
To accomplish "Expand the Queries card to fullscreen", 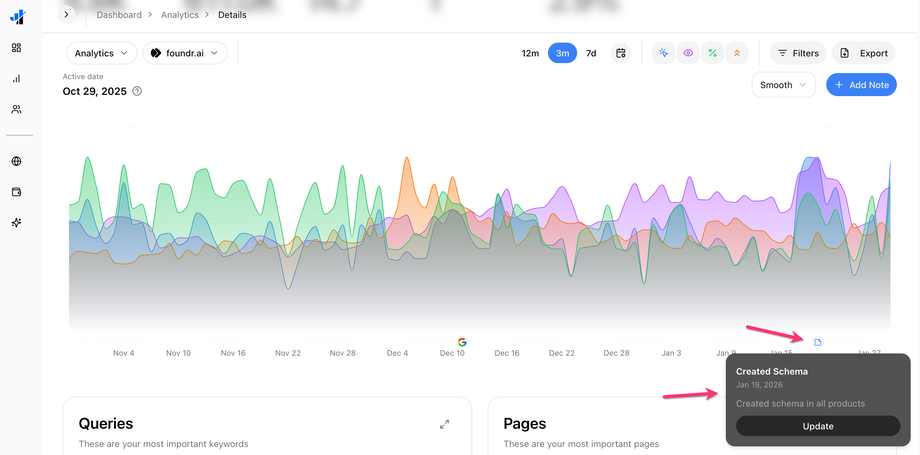I will pyautogui.click(x=445, y=424).
